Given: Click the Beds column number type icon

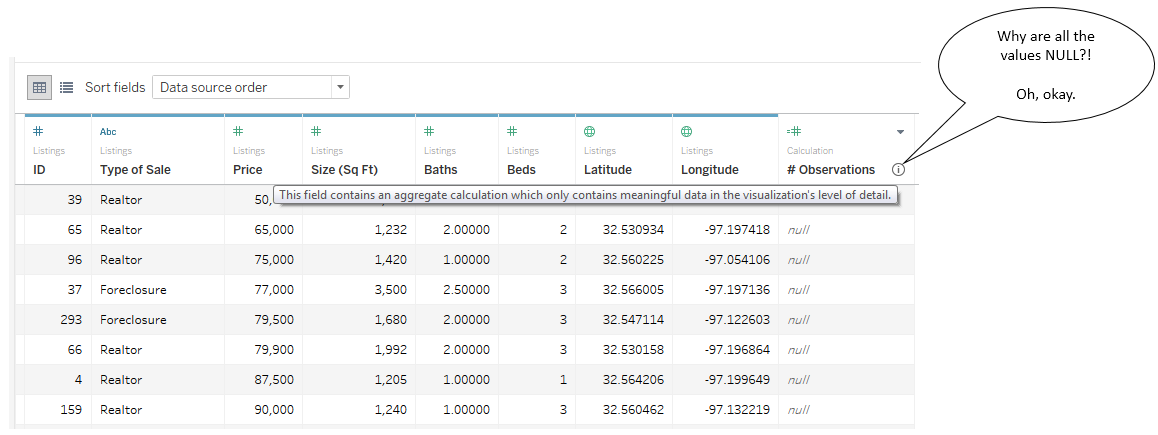Looking at the screenshot, I should [x=512, y=131].
